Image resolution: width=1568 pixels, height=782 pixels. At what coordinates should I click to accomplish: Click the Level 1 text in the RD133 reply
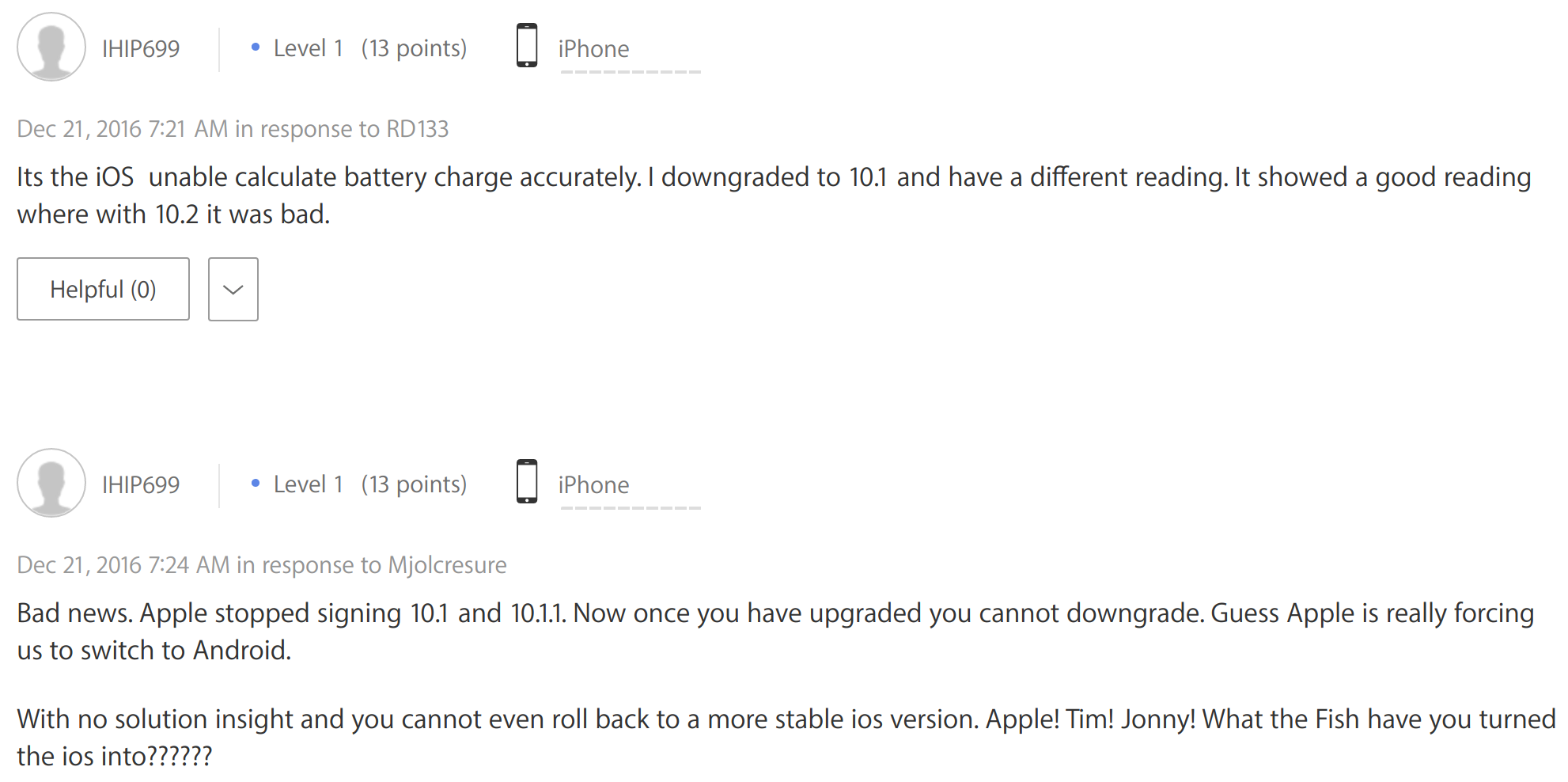point(308,49)
